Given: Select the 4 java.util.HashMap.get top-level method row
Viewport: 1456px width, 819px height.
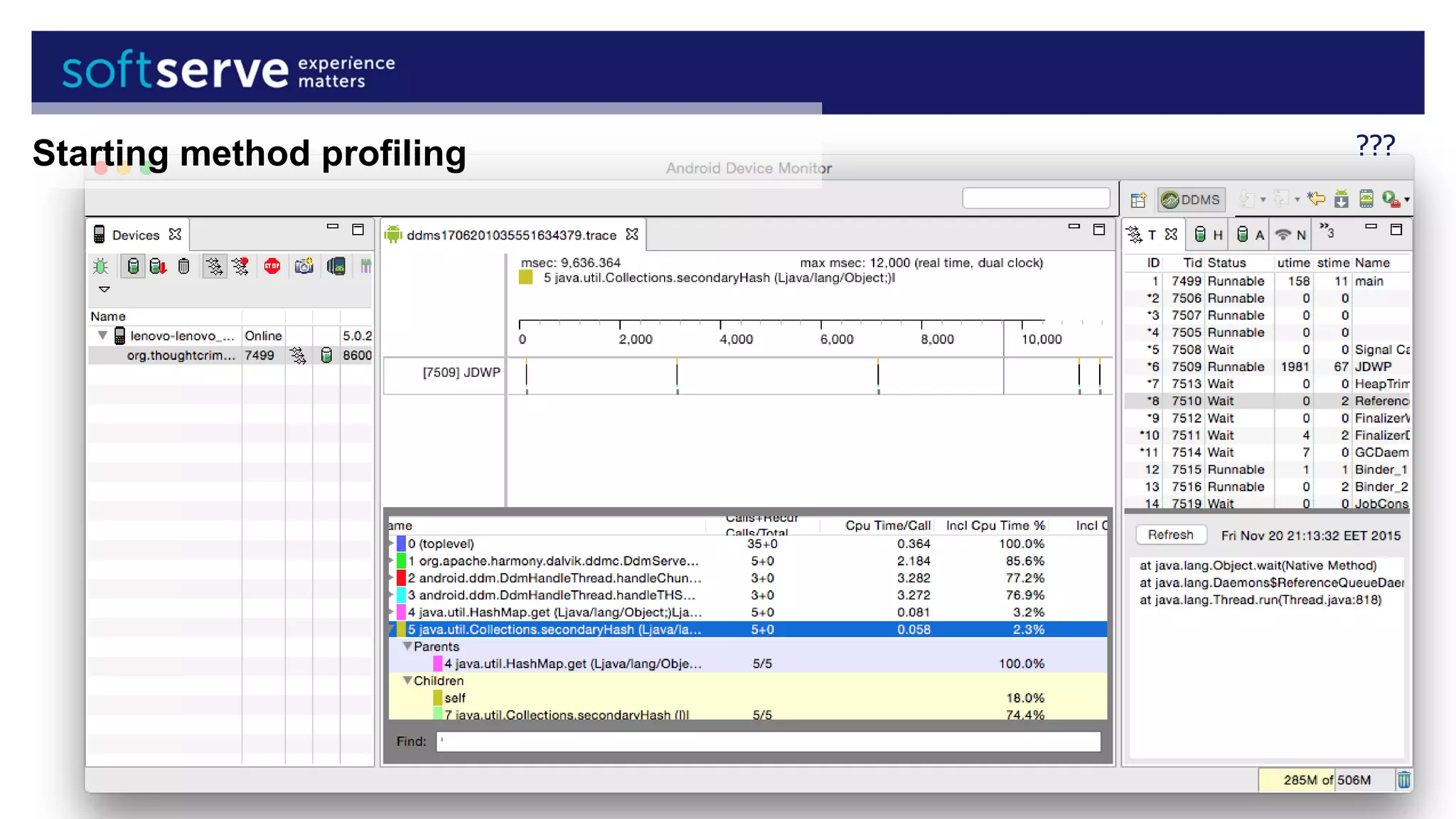Looking at the screenshot, I should 748,612.
